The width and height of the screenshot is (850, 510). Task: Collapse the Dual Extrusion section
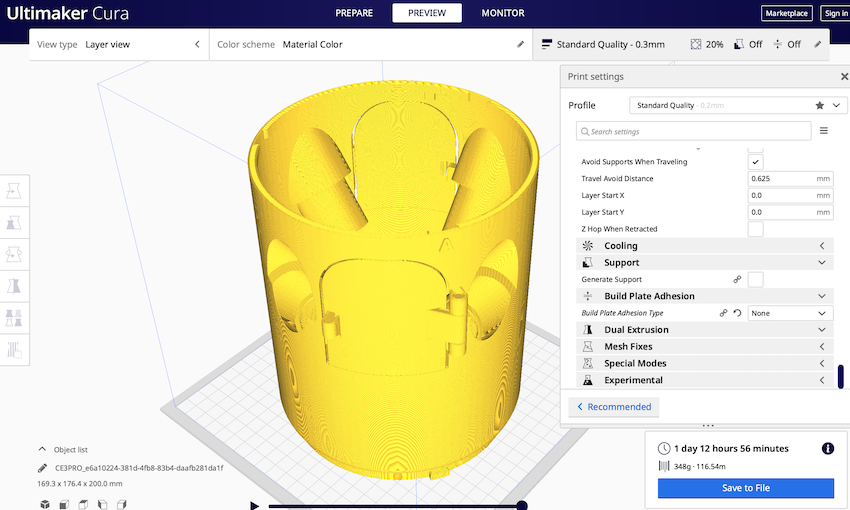tap(704, 330)
